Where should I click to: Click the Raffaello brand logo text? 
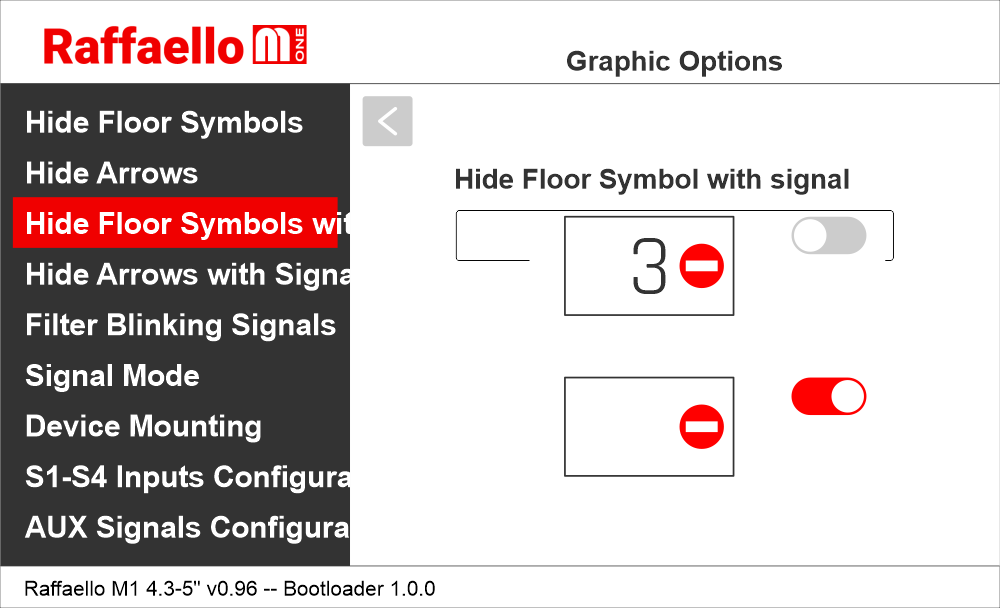pos(143,46)
